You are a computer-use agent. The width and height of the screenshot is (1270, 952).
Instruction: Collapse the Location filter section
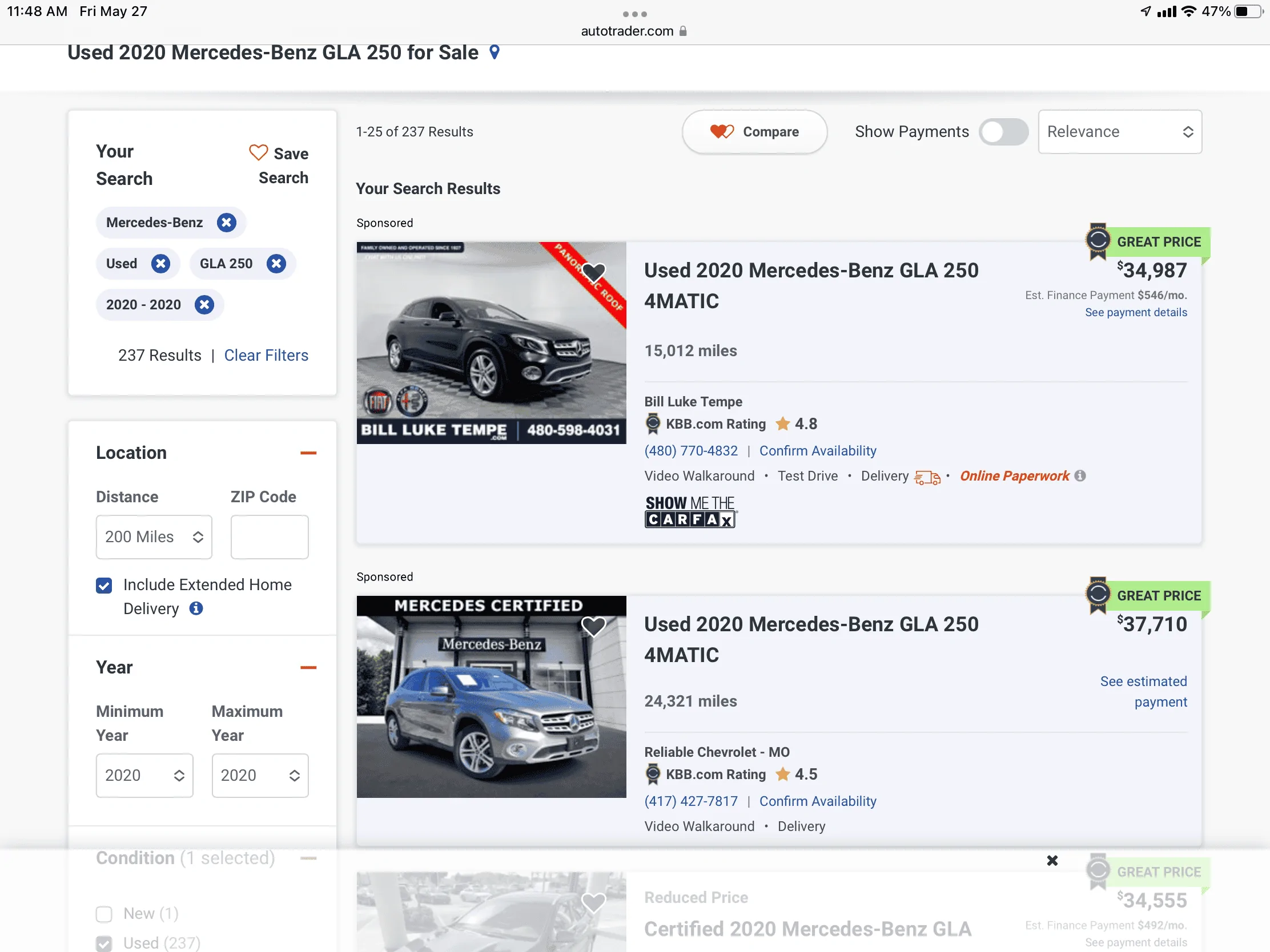point(308,453)
